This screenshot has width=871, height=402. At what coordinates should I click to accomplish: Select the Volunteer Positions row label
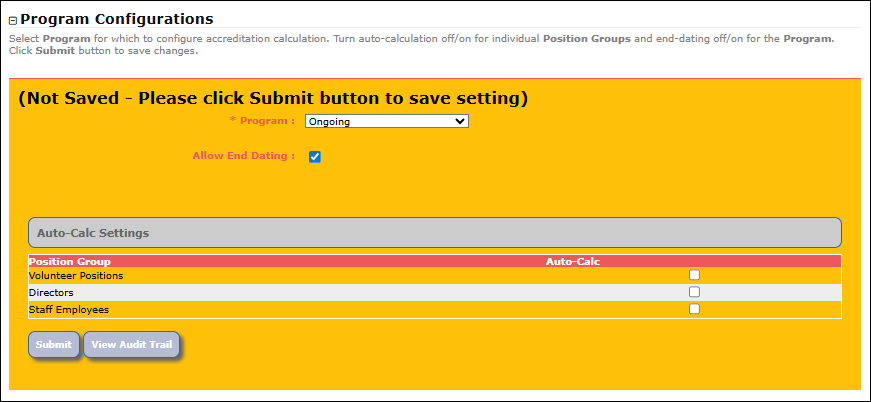76,275
